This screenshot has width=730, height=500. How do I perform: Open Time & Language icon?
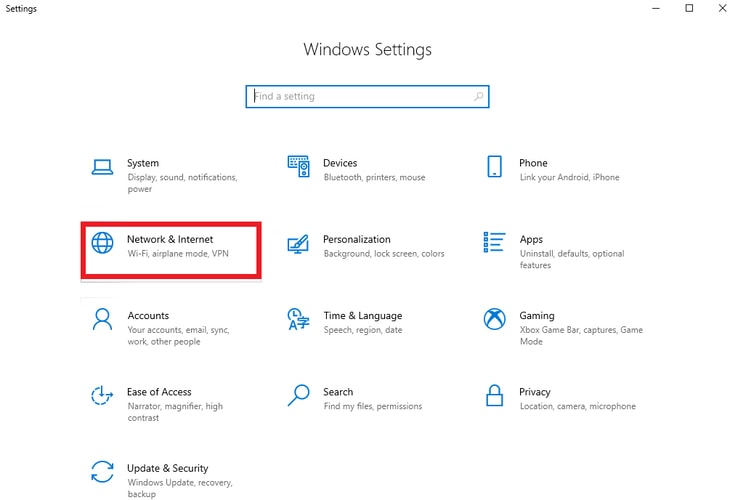pyautogui.click(x=298, y=319)
